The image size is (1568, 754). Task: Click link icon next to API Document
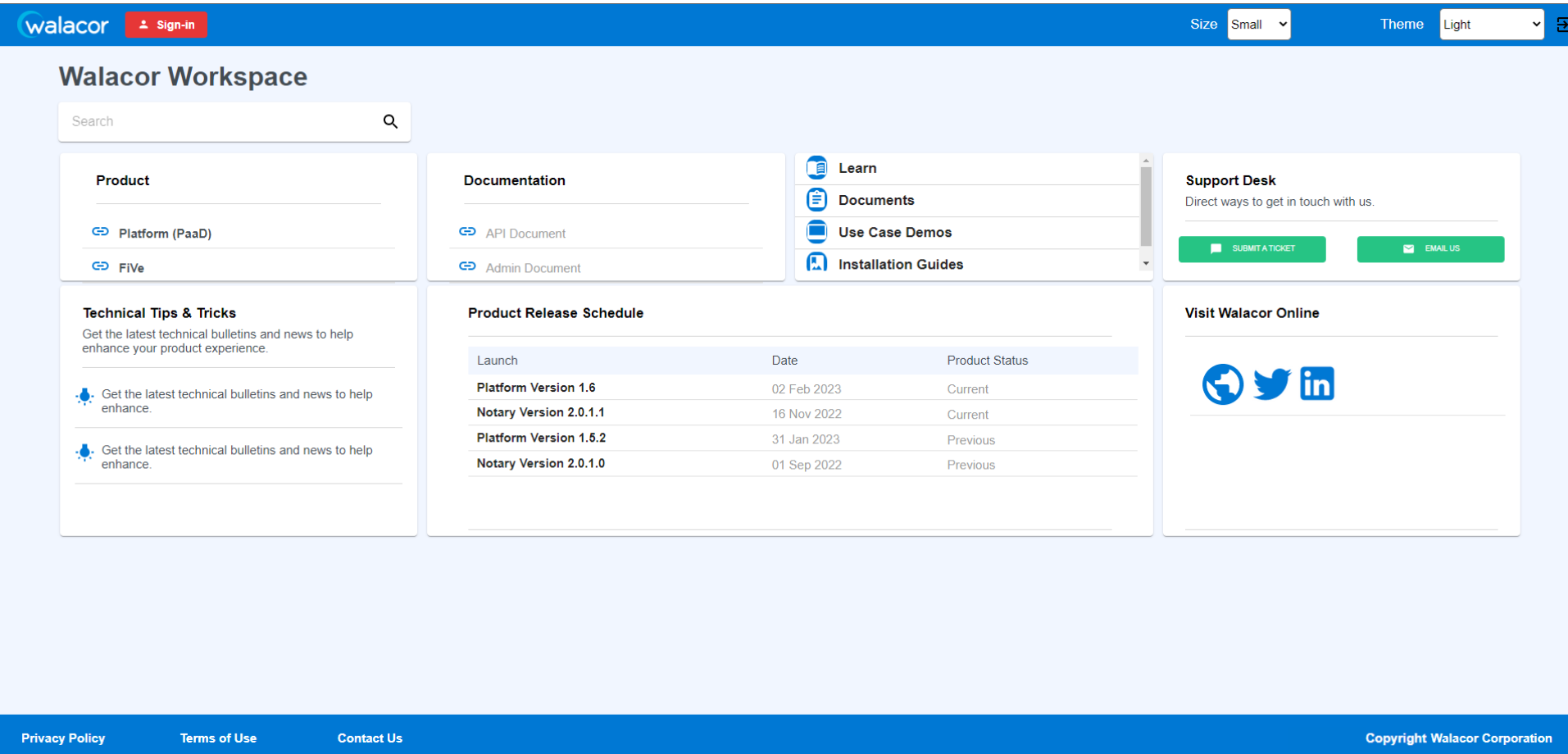pos(467,232)
